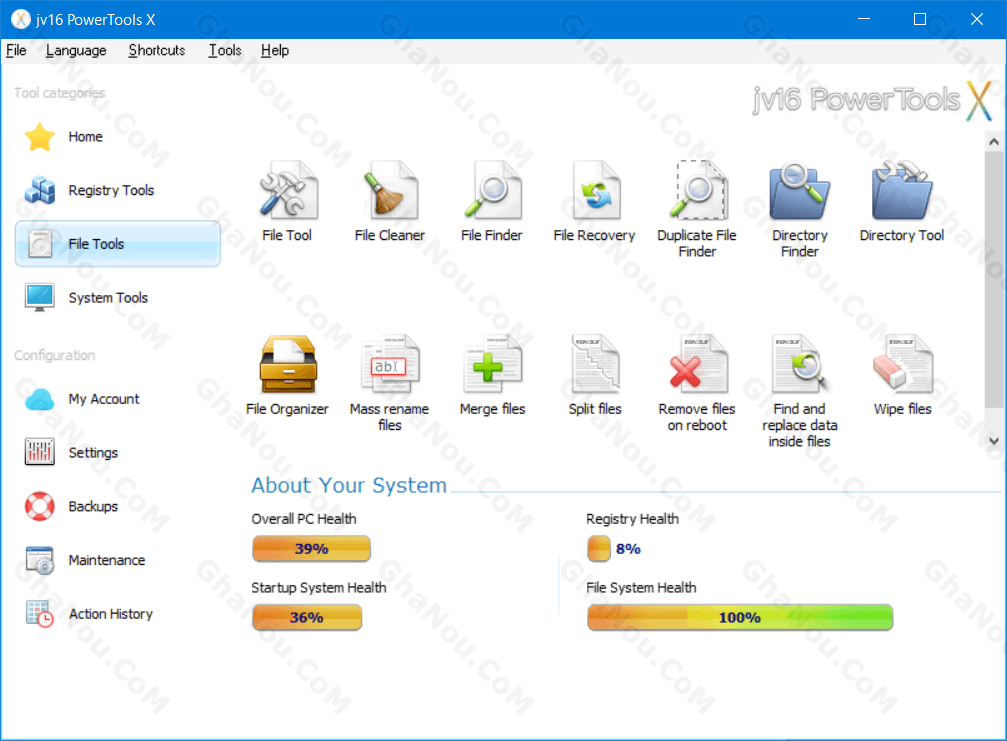The image size is (1007, 741).
Task: Click the About Your System heading
Action: [x=349, y=485]
